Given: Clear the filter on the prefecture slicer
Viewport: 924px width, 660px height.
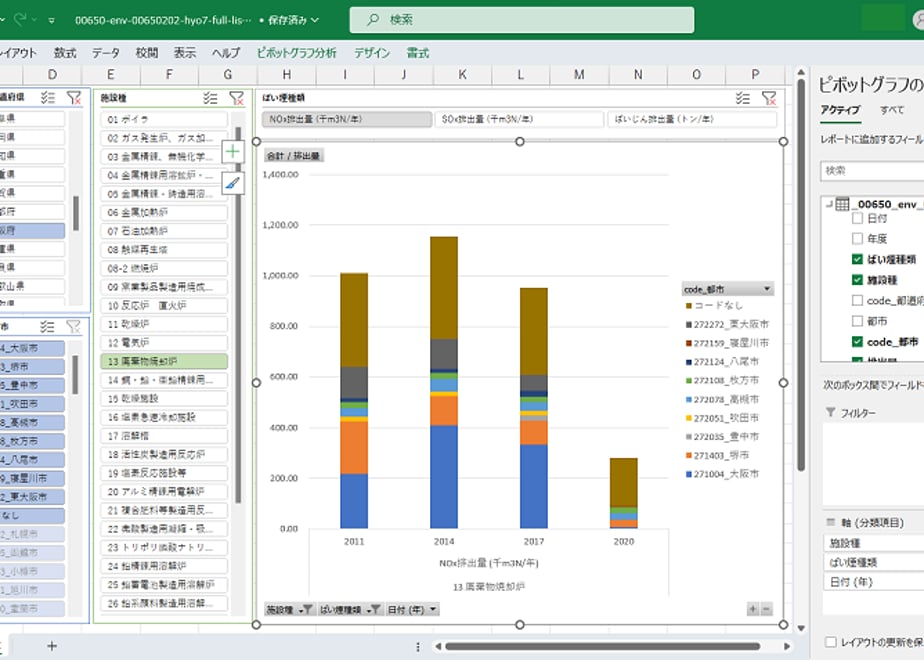Looking at the screenshot, I should tap(74, 98).
